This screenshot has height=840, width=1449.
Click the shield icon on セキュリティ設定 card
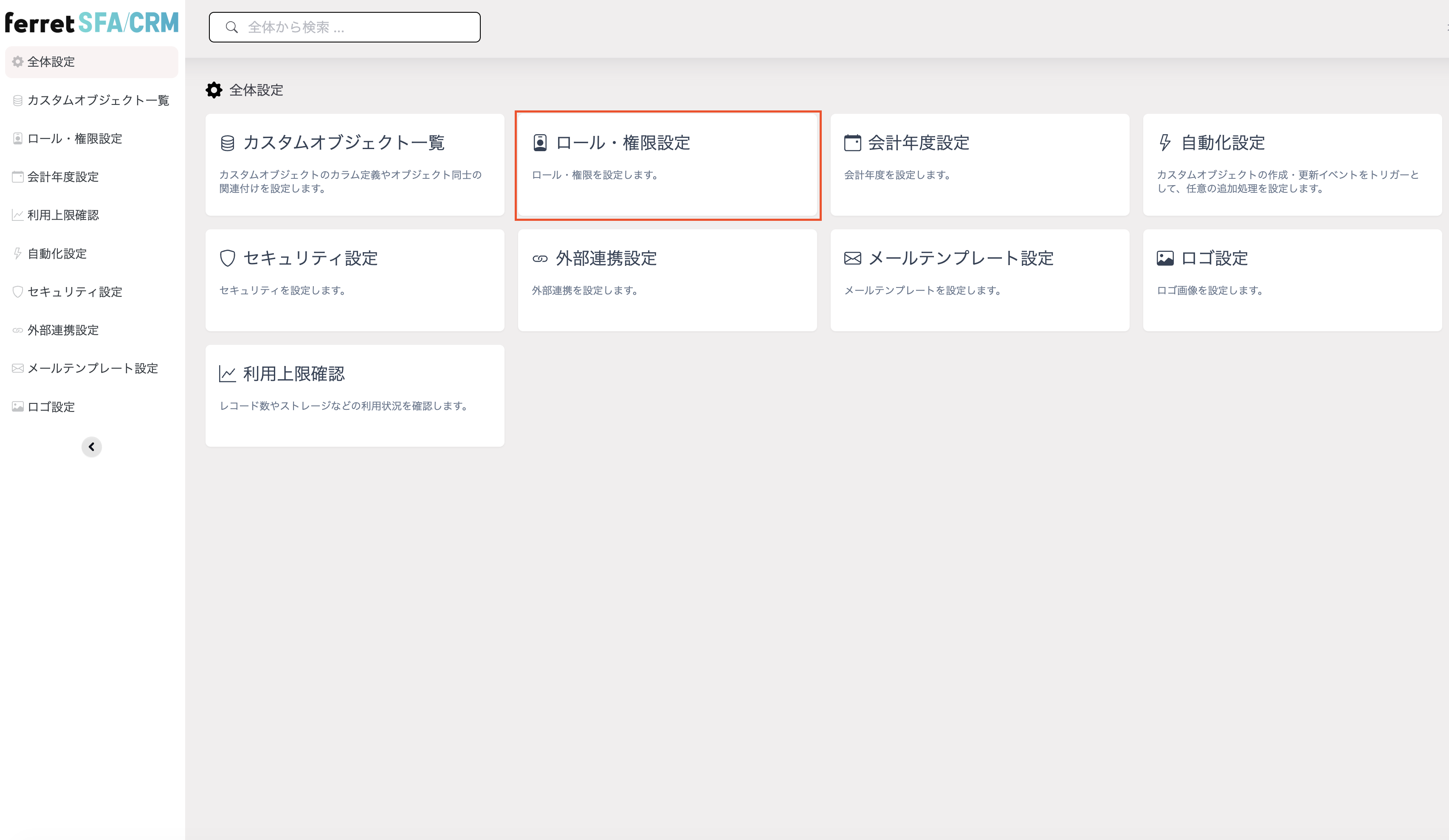coord(228,258)
